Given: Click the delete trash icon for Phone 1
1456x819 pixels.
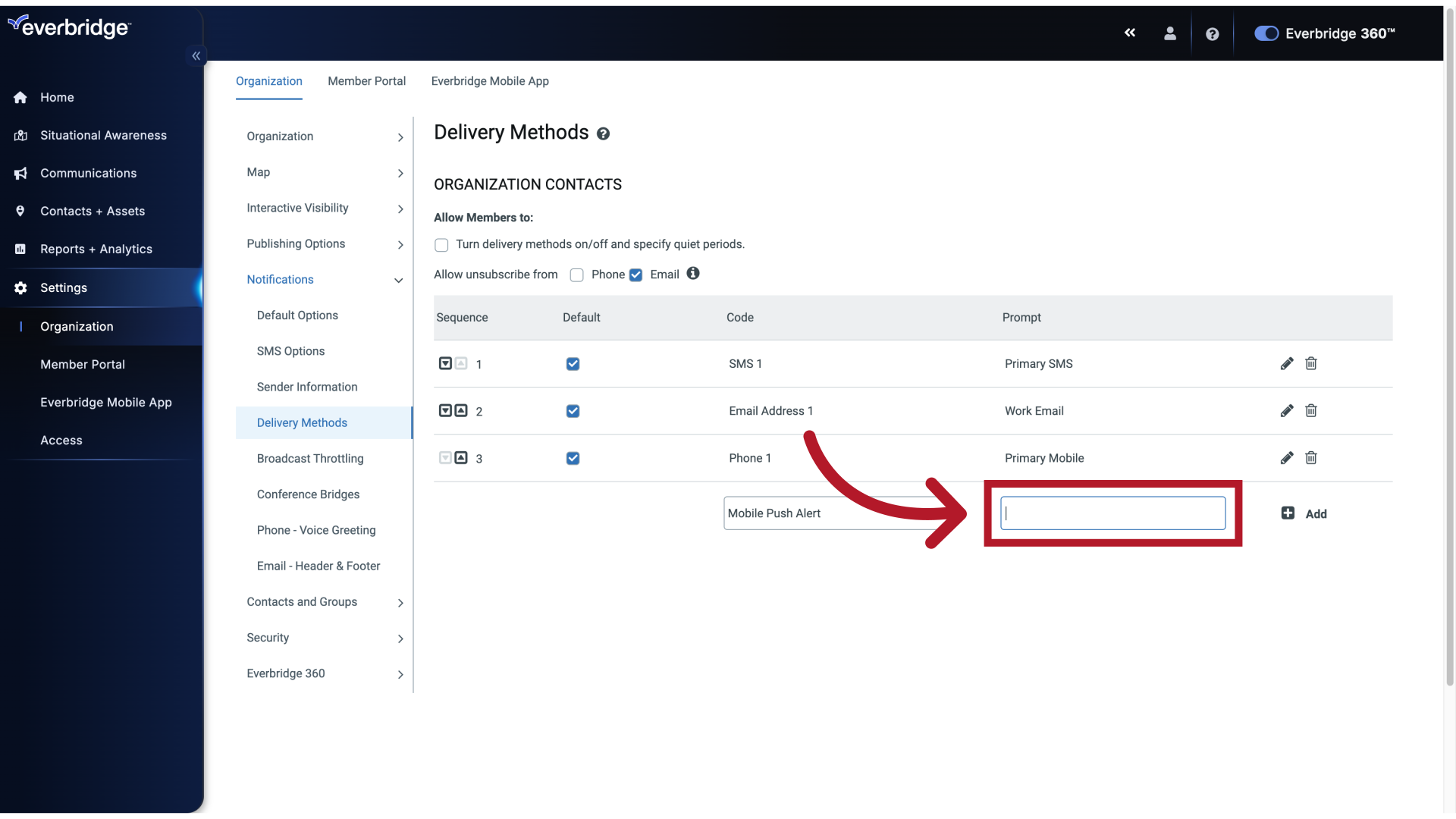Looking at the screenshot, I should (x=1310, y=458).
